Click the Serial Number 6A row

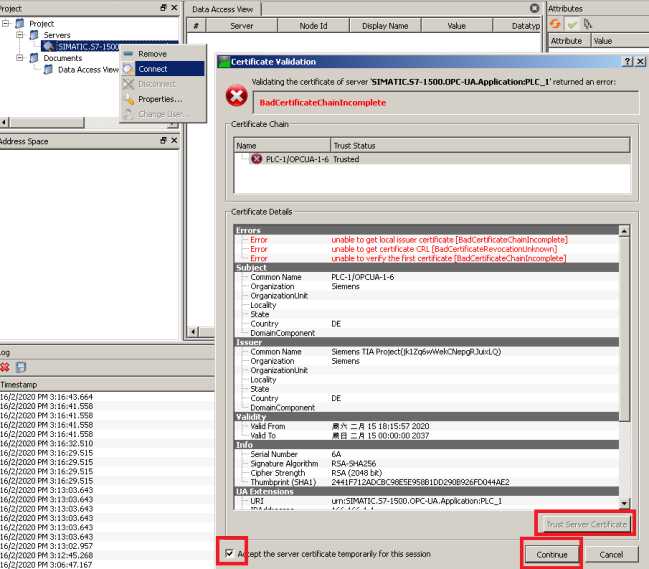(427, 454)
